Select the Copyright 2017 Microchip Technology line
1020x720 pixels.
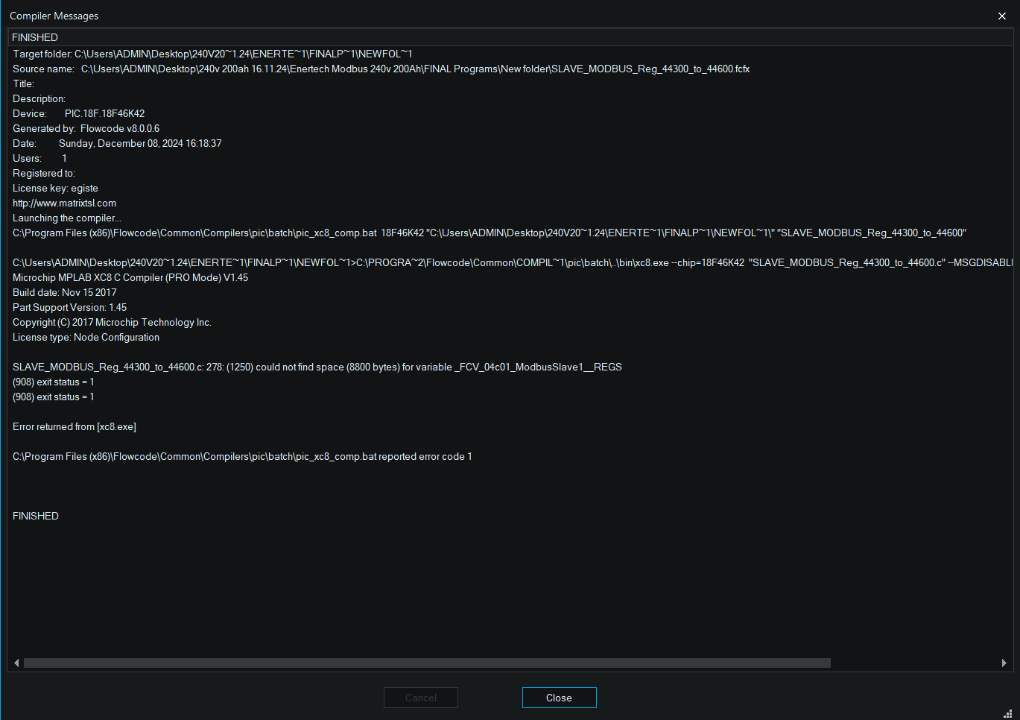(112, 323)
